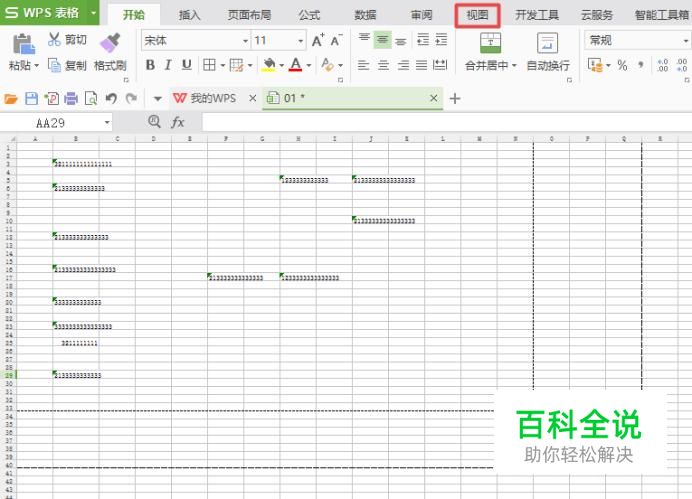Click the red font color icon
692x499 pixels.
point(296,65)
